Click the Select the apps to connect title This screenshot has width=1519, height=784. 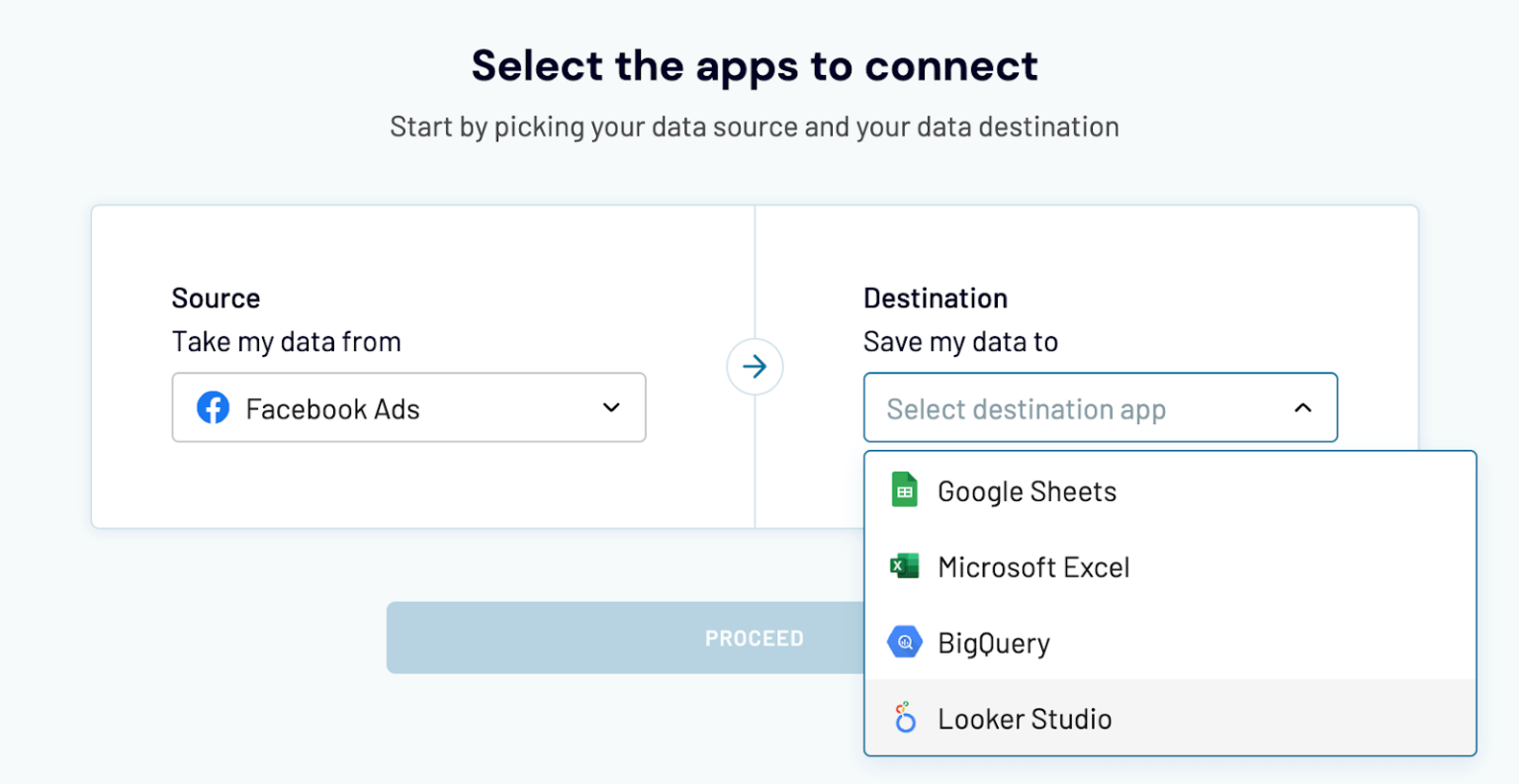tap(755, 65)
